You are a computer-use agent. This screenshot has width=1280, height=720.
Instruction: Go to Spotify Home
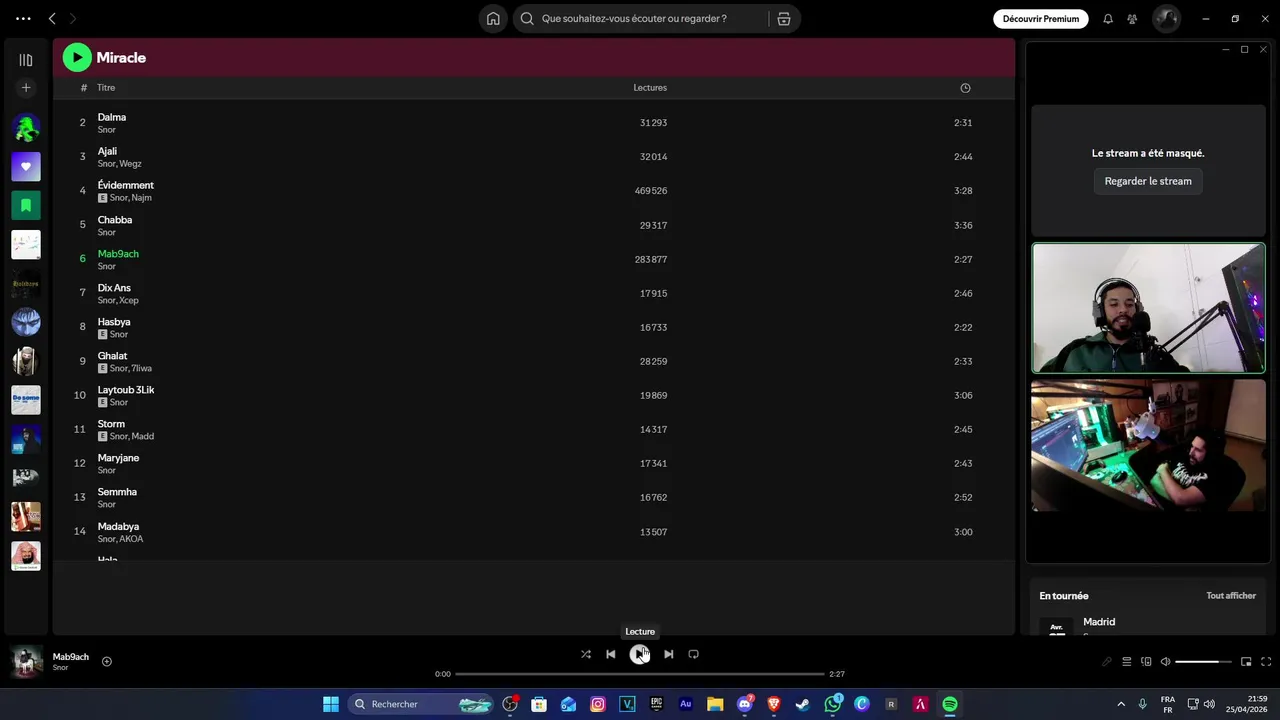pyautogui.click(x=493, y=18)
